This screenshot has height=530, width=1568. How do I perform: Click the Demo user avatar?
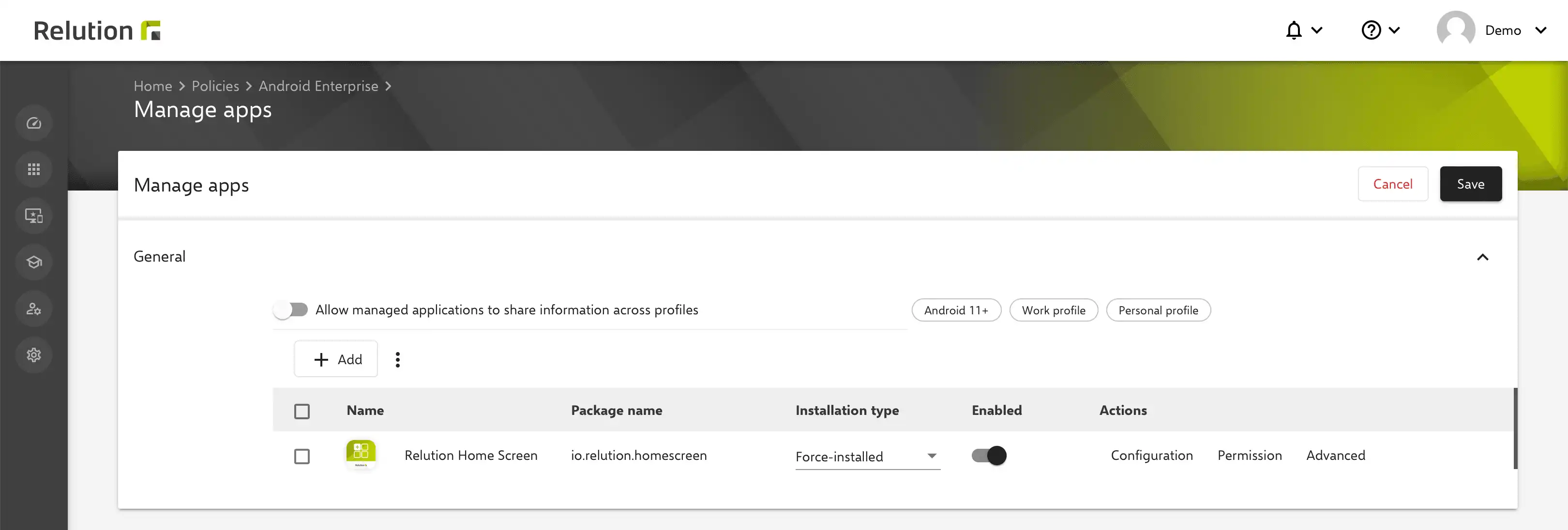tap(1455, 30)
